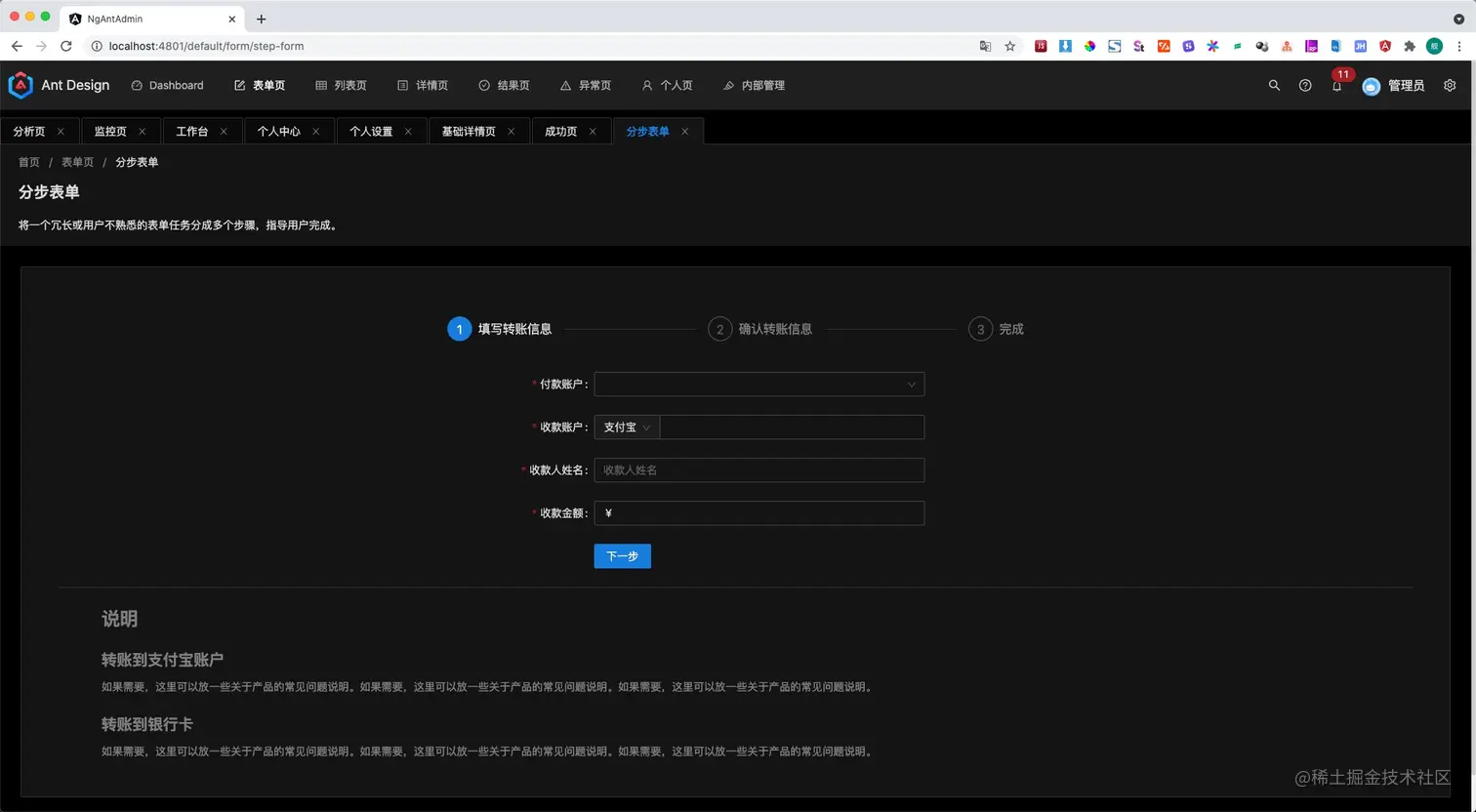Open the settings gear icon in header
This screenshot has width=1476, height=812.
[1450, 86]
